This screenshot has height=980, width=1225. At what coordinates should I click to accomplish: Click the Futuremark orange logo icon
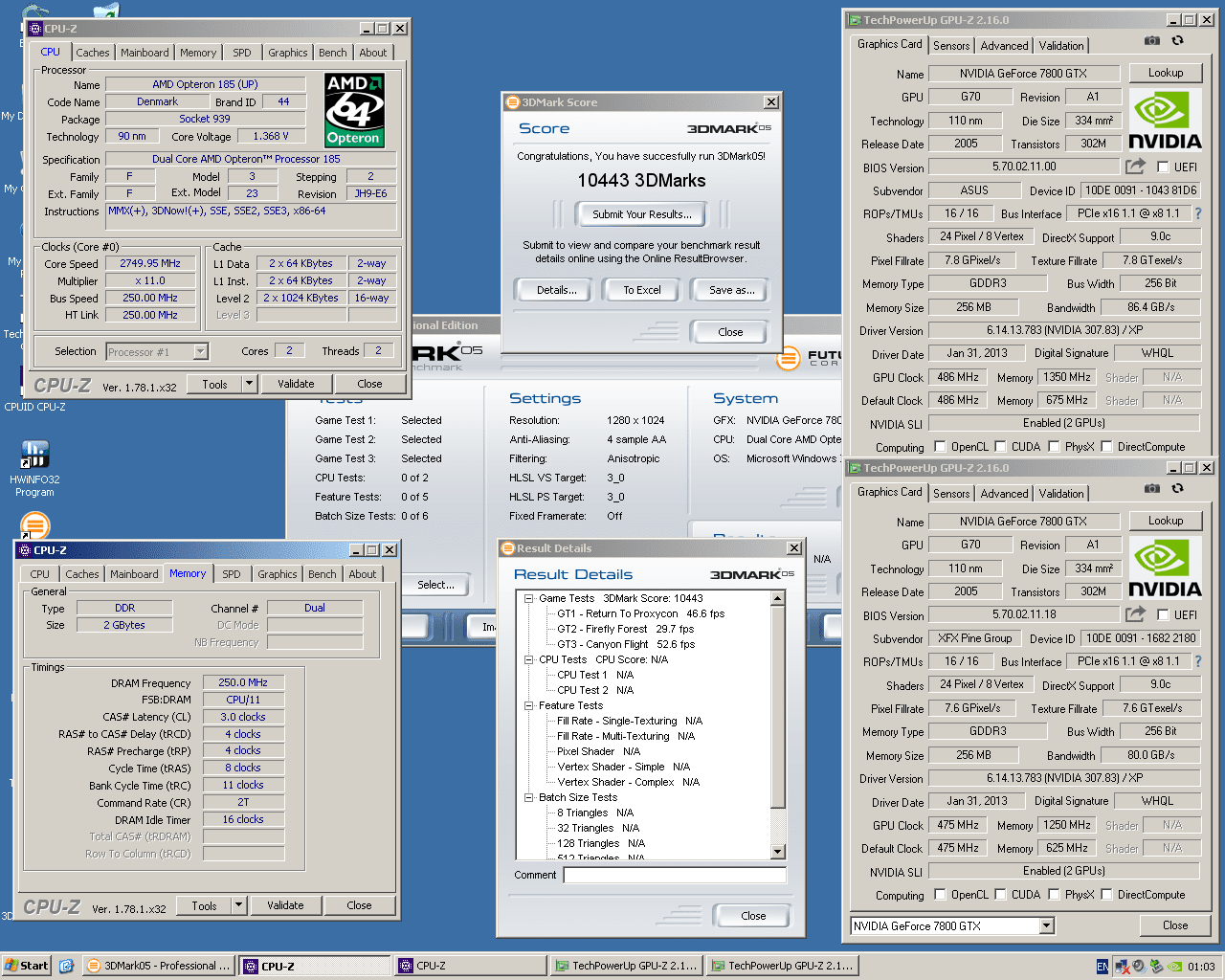tap(788, 360)
